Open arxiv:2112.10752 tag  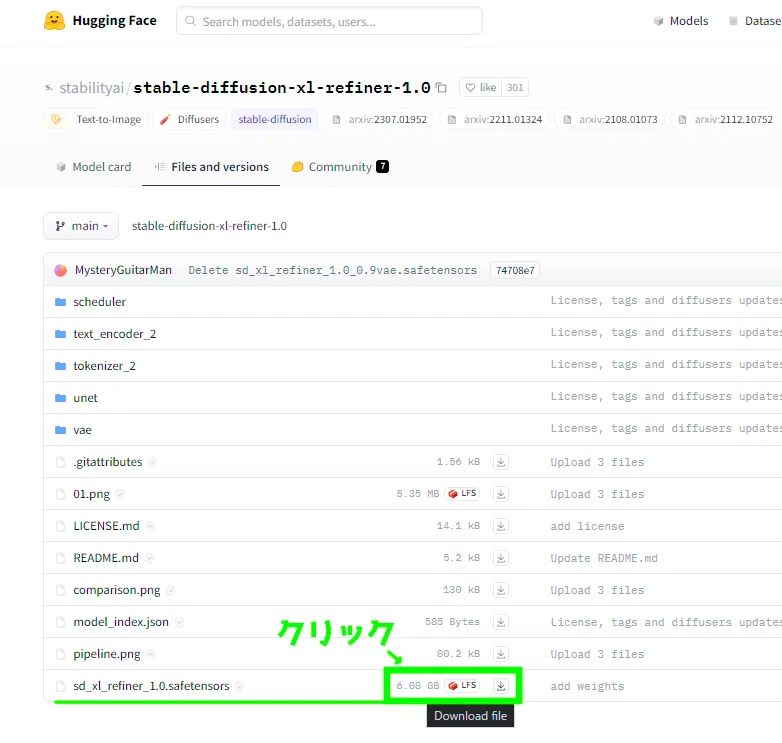[726, 120]
